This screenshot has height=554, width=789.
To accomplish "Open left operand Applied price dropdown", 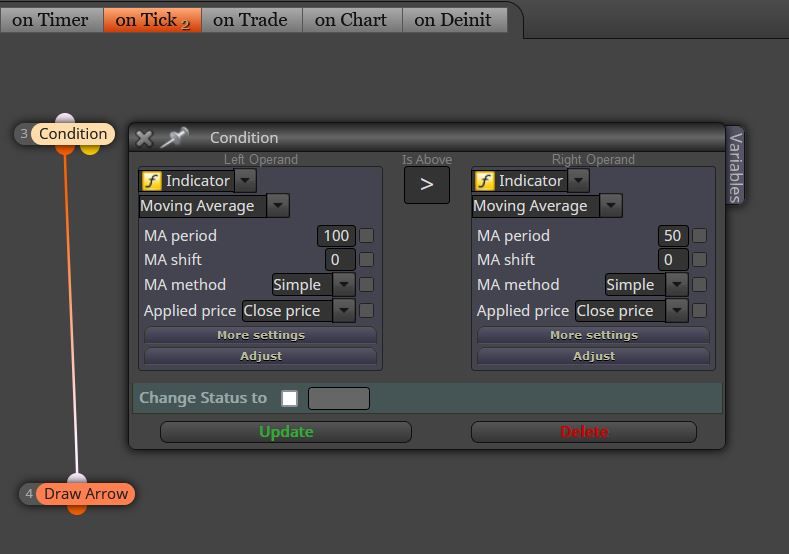I will click(344, 310).
